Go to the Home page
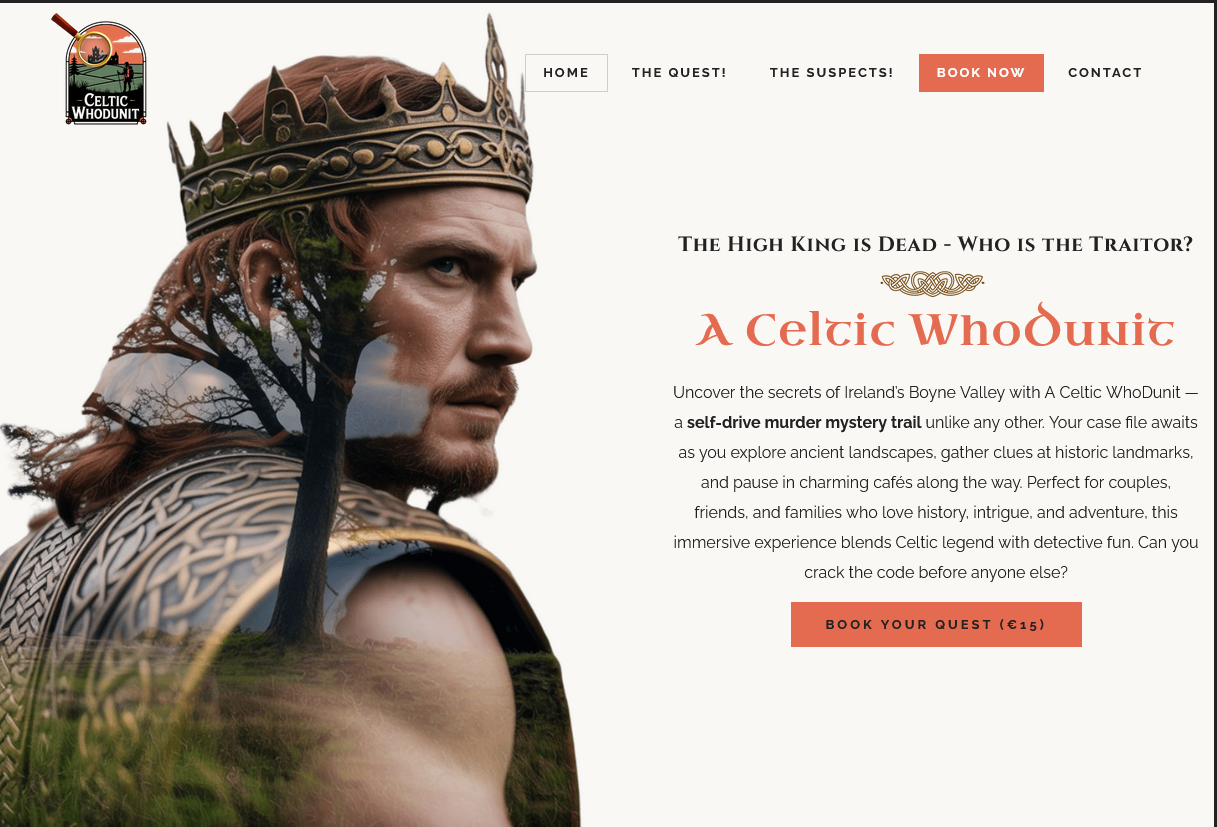Viewport: 1217px width, 827px height. point(566,73)
